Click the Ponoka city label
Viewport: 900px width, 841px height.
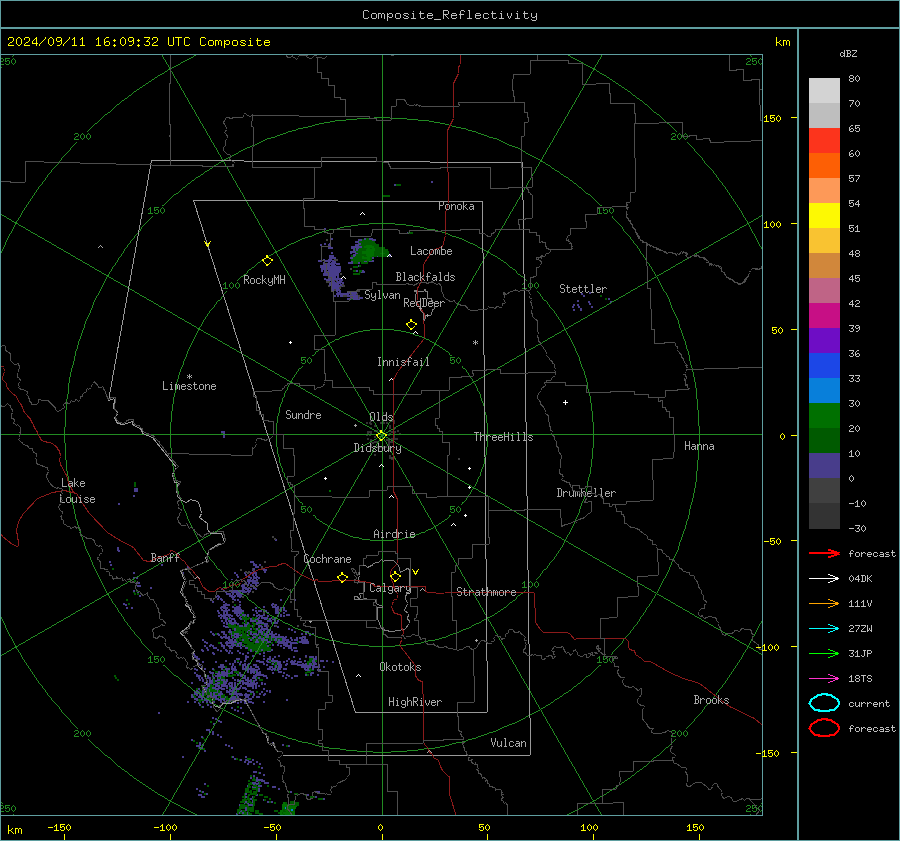pos(456,206)
